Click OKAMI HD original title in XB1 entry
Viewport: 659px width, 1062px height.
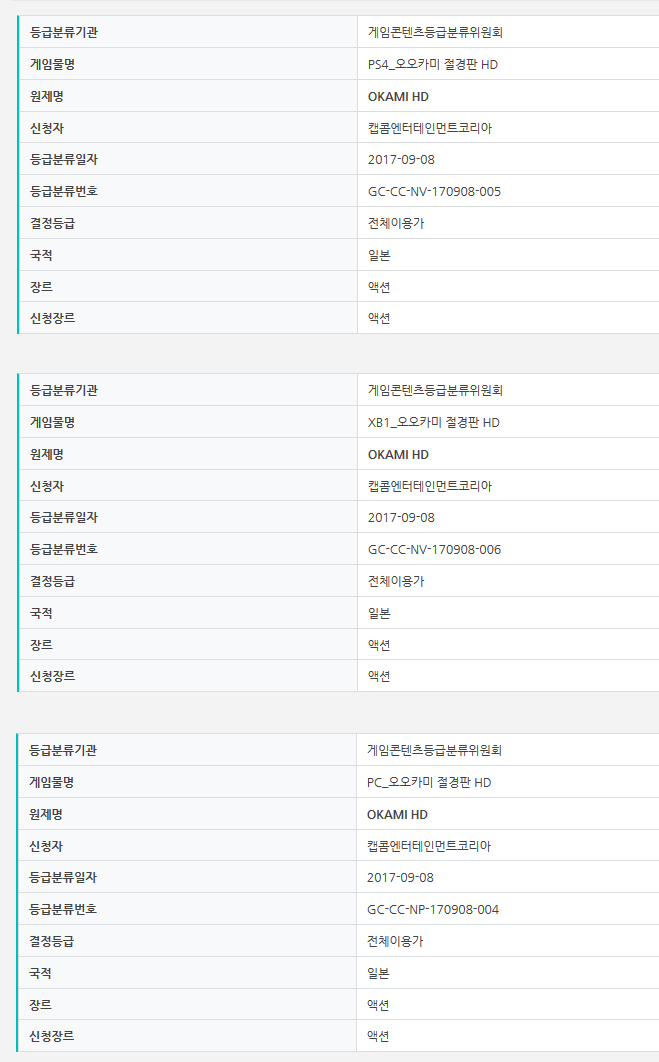coord(398,454)
